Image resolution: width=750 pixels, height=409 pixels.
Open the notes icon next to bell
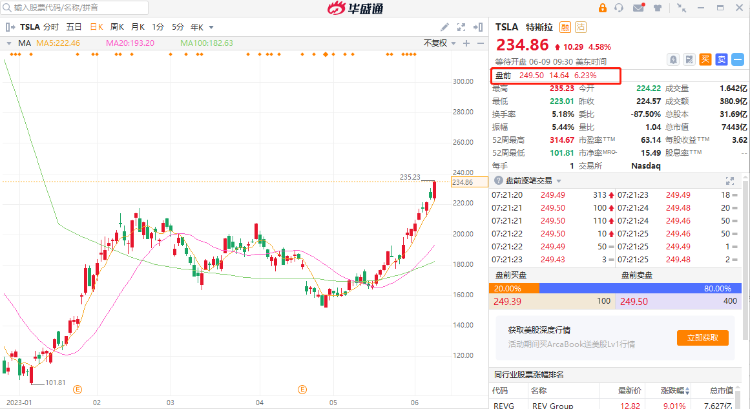point(689,60)
